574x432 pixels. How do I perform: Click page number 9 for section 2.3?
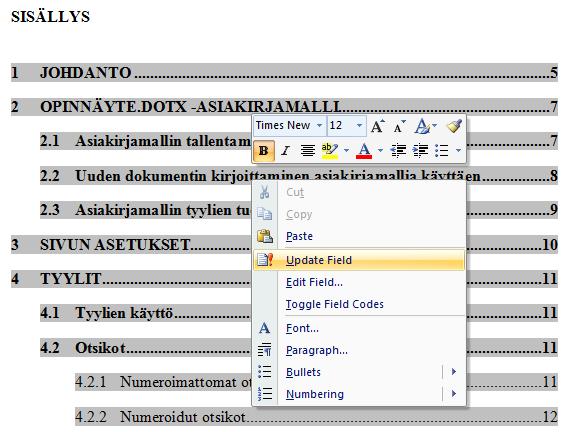pos(554,210)
